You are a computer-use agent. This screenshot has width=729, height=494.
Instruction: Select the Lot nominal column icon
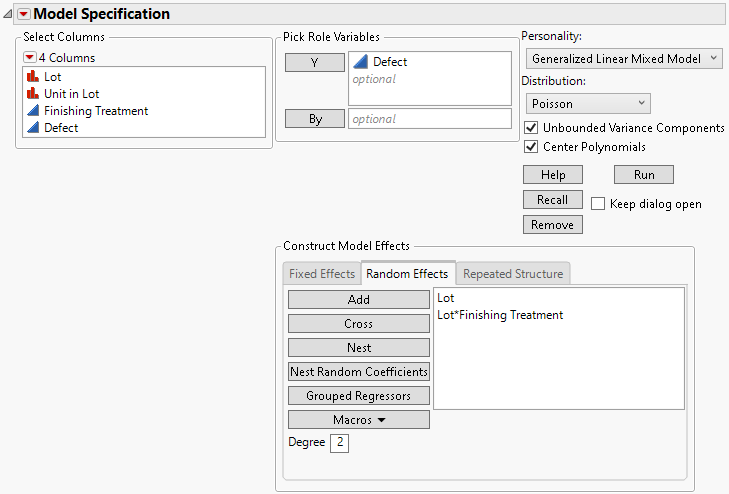pos(32,76)
